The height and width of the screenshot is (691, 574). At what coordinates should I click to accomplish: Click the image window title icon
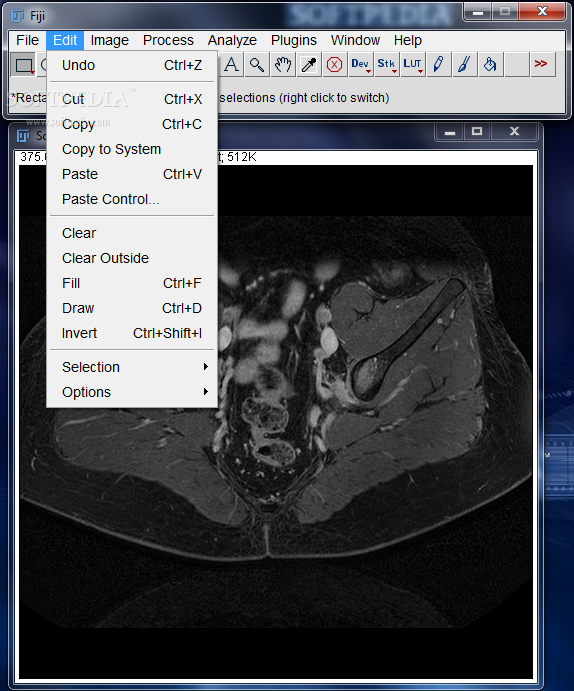click(23, 136)
